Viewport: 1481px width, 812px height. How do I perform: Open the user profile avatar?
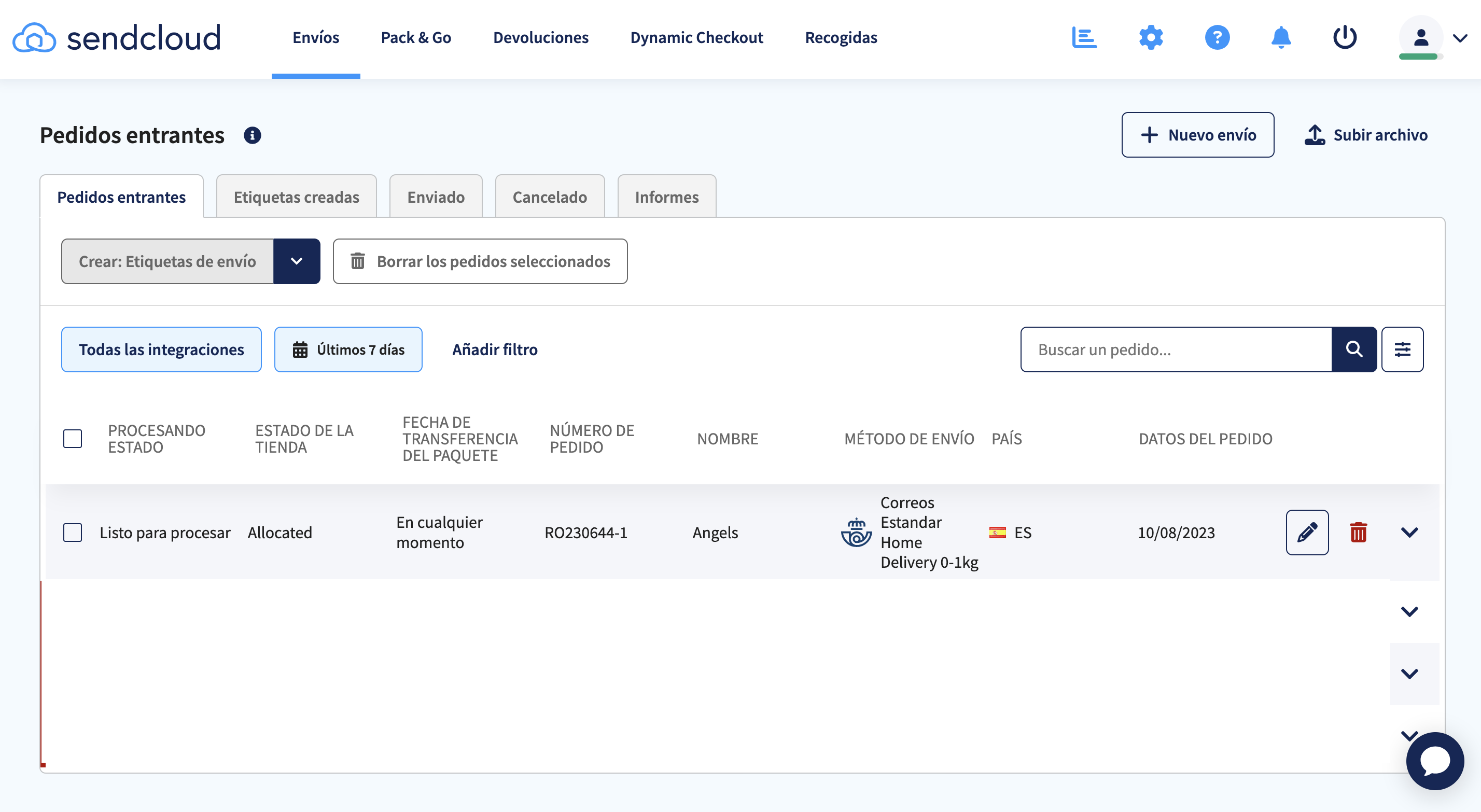[x=1421, y=37]
